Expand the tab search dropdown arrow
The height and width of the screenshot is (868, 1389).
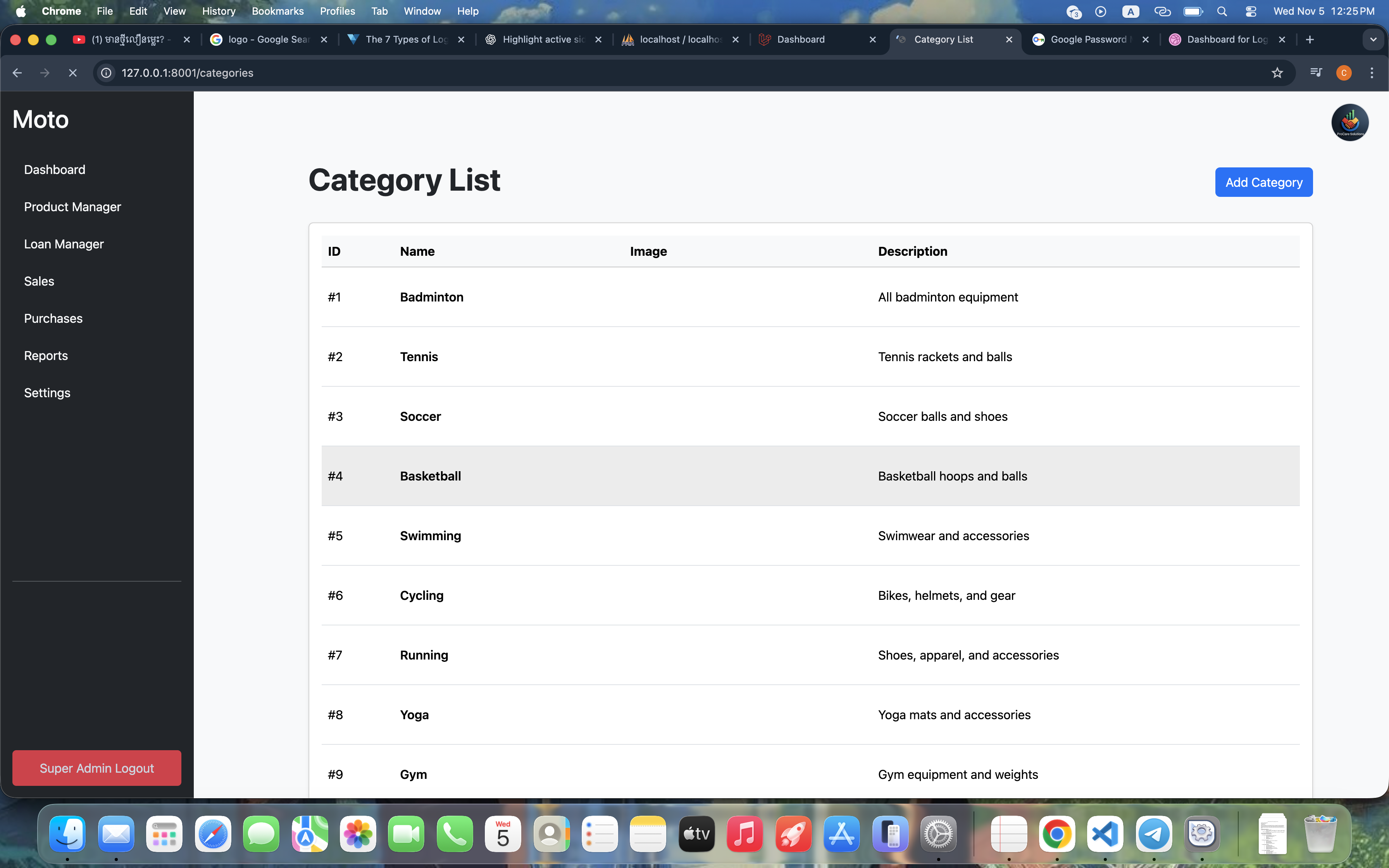pos(1373,40)
